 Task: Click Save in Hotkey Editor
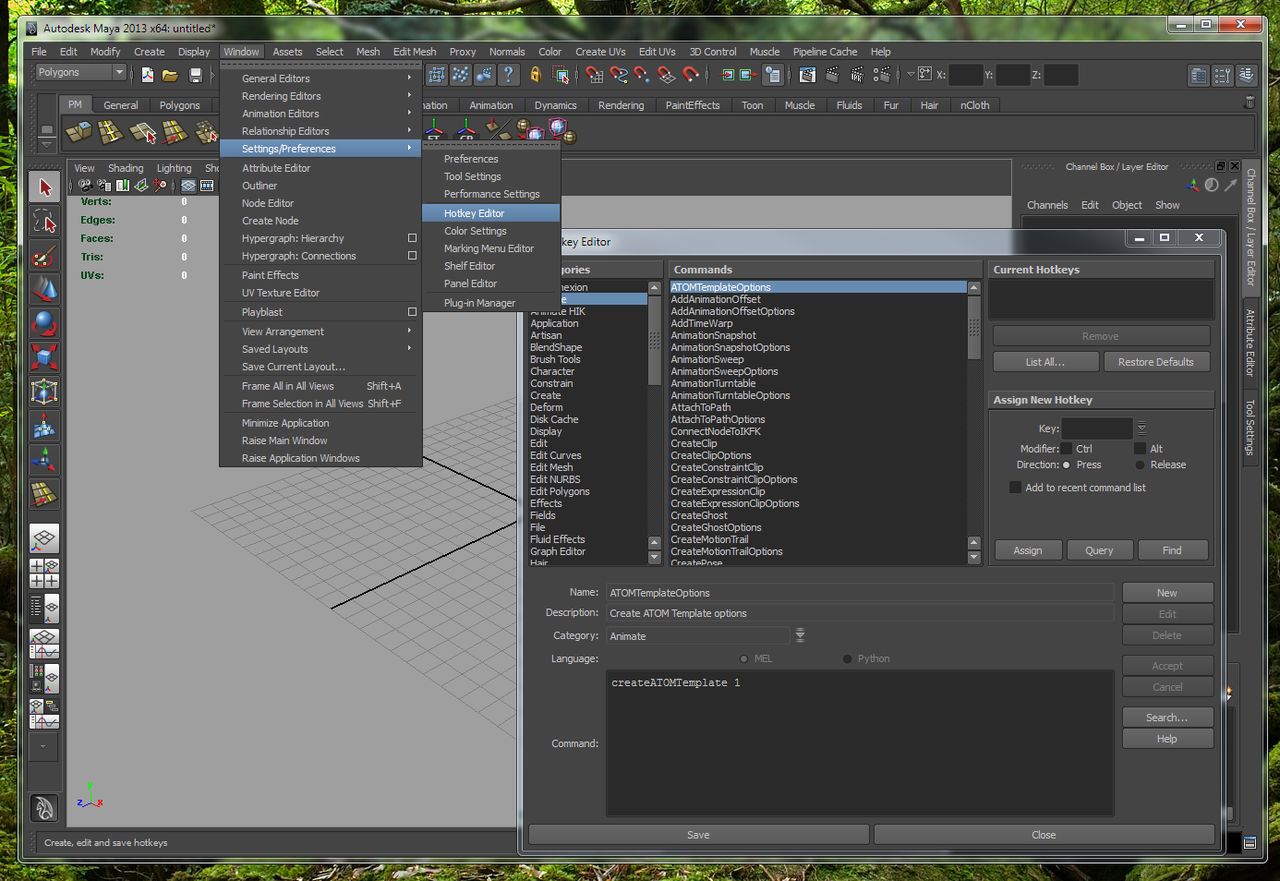pyautogui.click(x=698, y=835)
